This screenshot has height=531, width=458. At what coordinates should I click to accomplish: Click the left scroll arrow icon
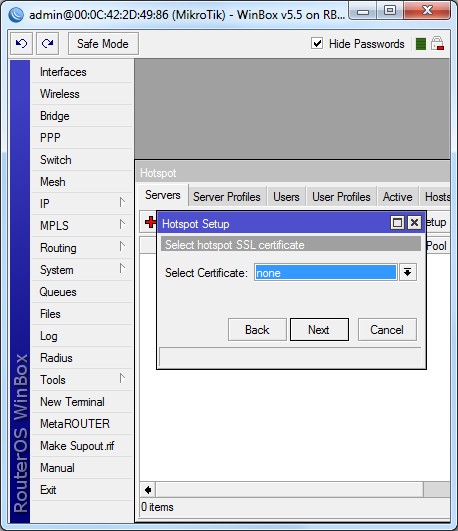click(x=148, y=490)
